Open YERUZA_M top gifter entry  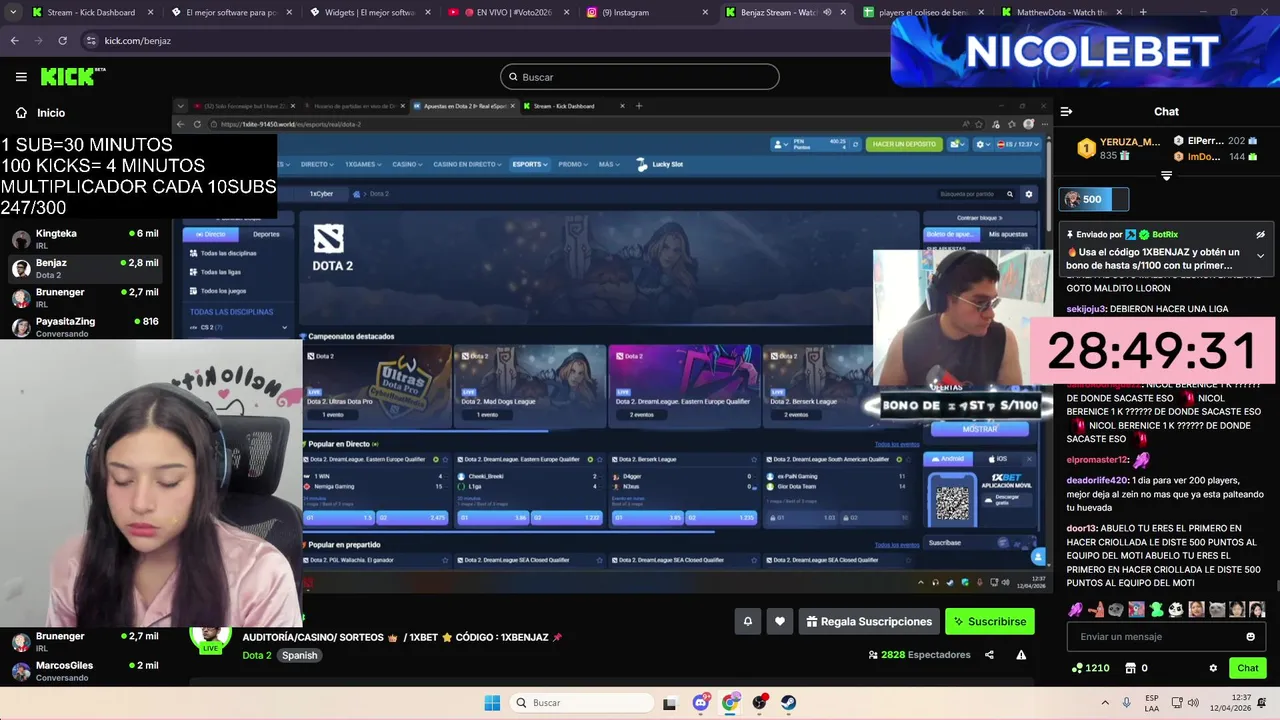pos(1119,149)
